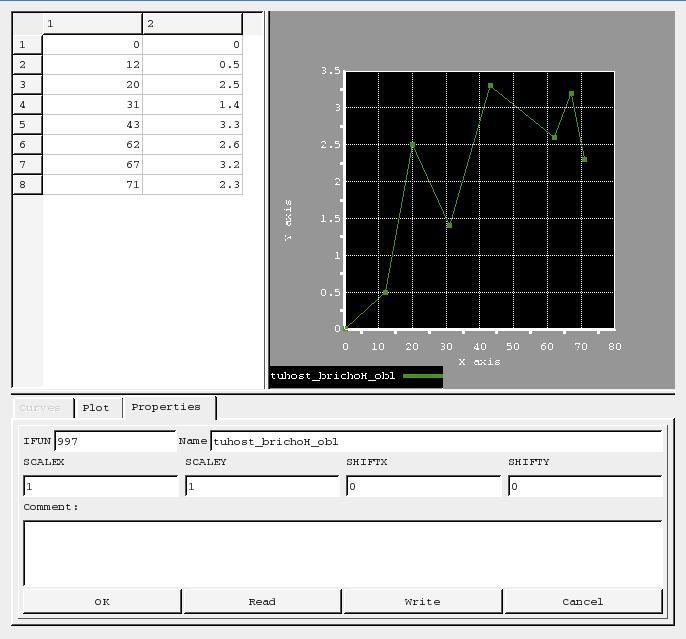
Task: Switch to the Plot tab
Action: click(98, 408)
